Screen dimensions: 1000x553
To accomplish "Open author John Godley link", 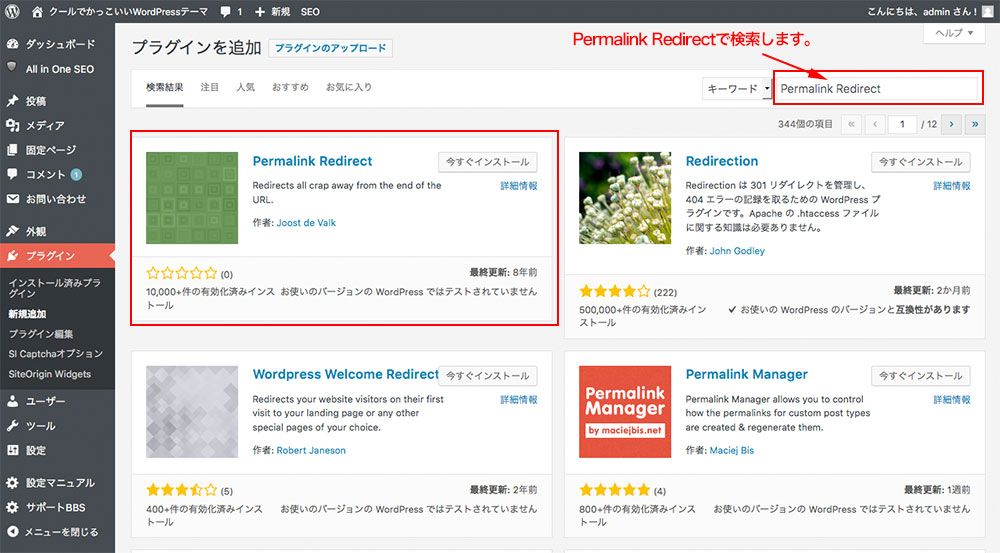I will pyautogui.click(x=737, y=251).
